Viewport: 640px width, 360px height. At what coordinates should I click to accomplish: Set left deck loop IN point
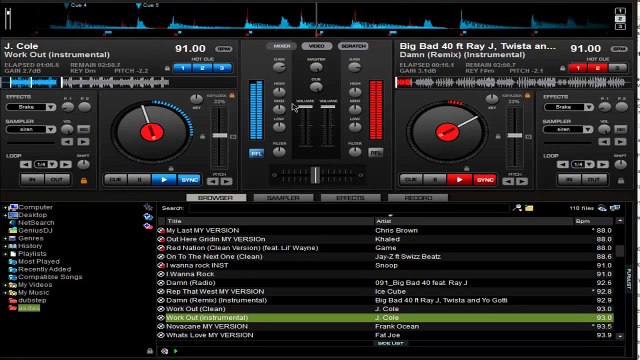click(32, 180)
